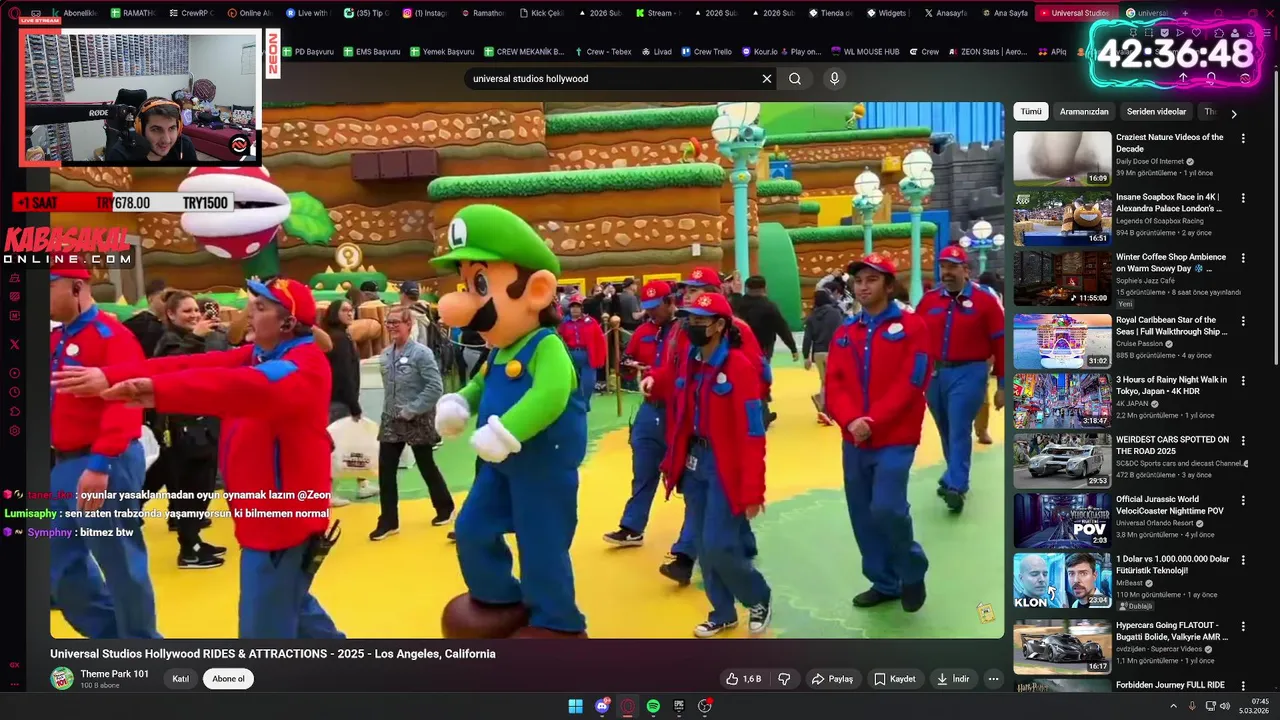
Task: Open options for Craziest Nature Videos
Action: coord(1243,139)
